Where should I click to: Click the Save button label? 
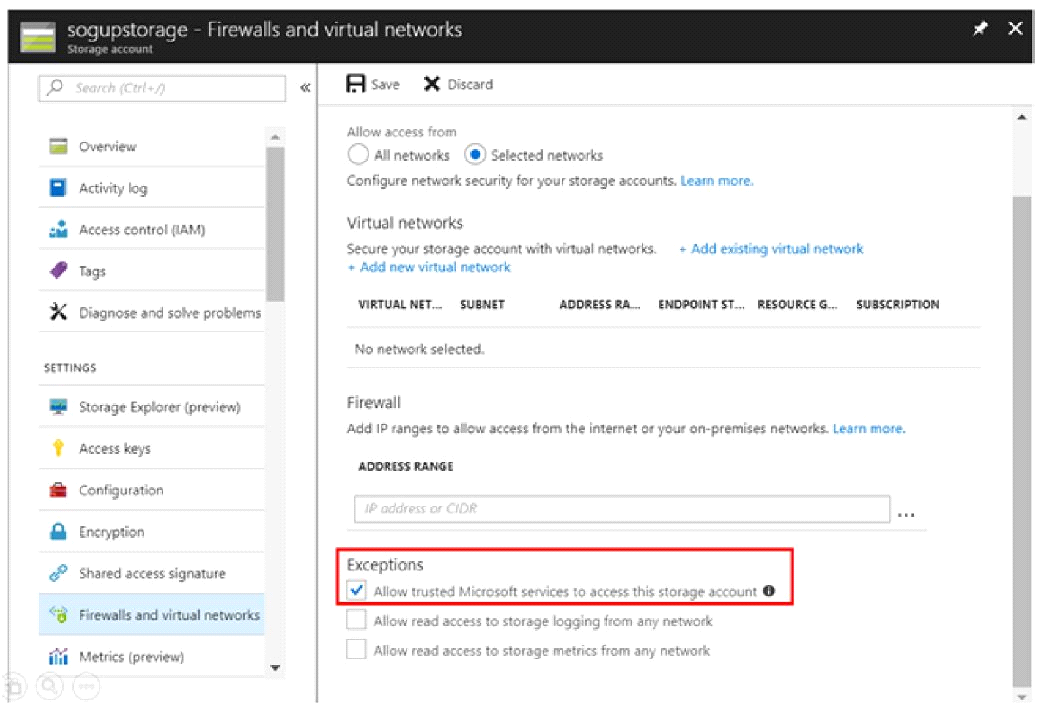point(385,85)
